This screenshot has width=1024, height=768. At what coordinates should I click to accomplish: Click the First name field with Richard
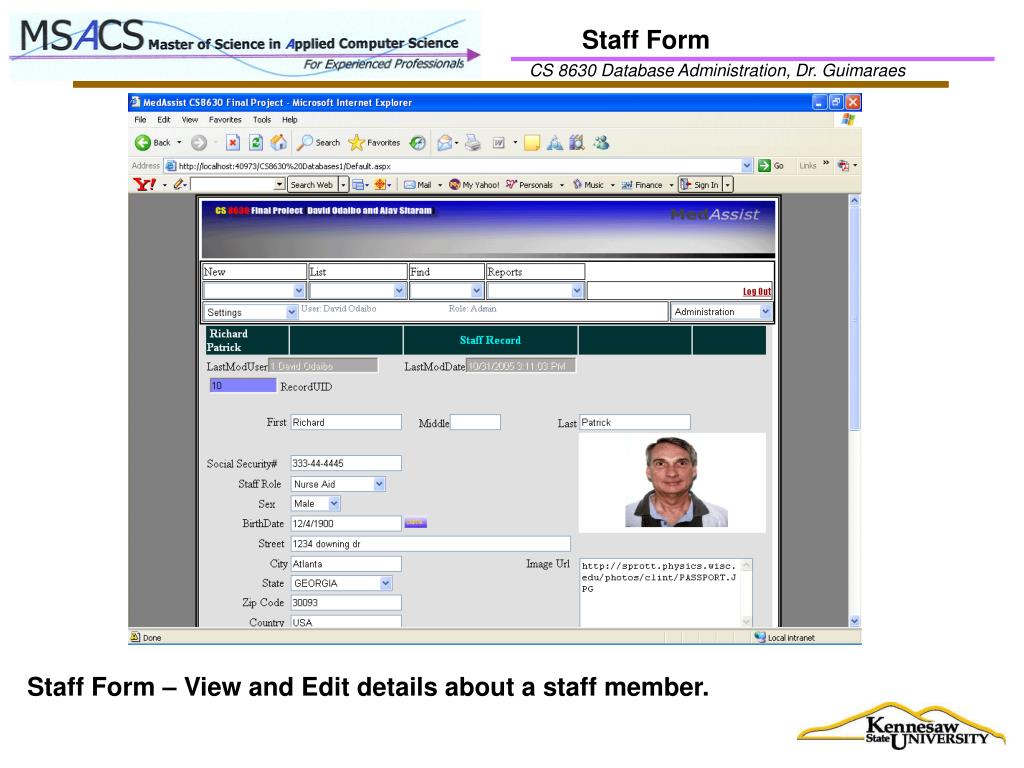click(346, 423)
